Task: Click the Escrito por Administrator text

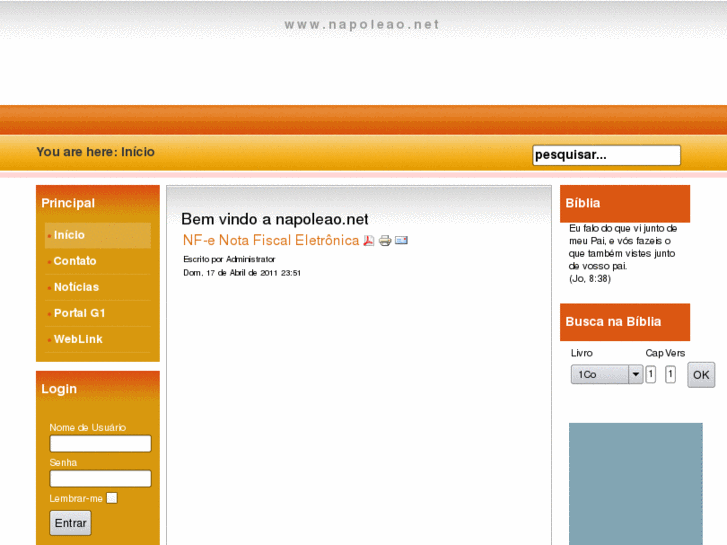Action: [x=229, y=259]
